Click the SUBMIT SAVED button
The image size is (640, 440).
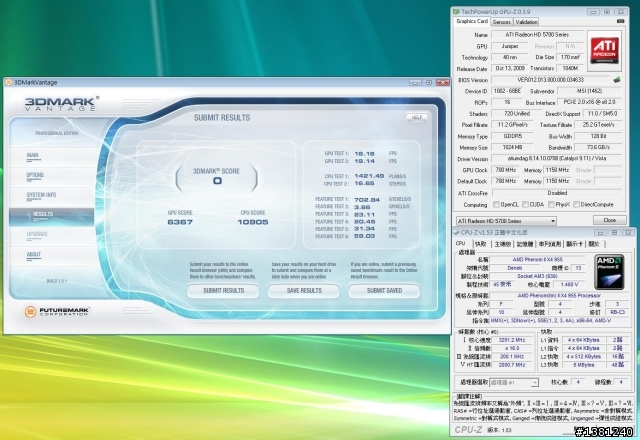pos(384,291)
